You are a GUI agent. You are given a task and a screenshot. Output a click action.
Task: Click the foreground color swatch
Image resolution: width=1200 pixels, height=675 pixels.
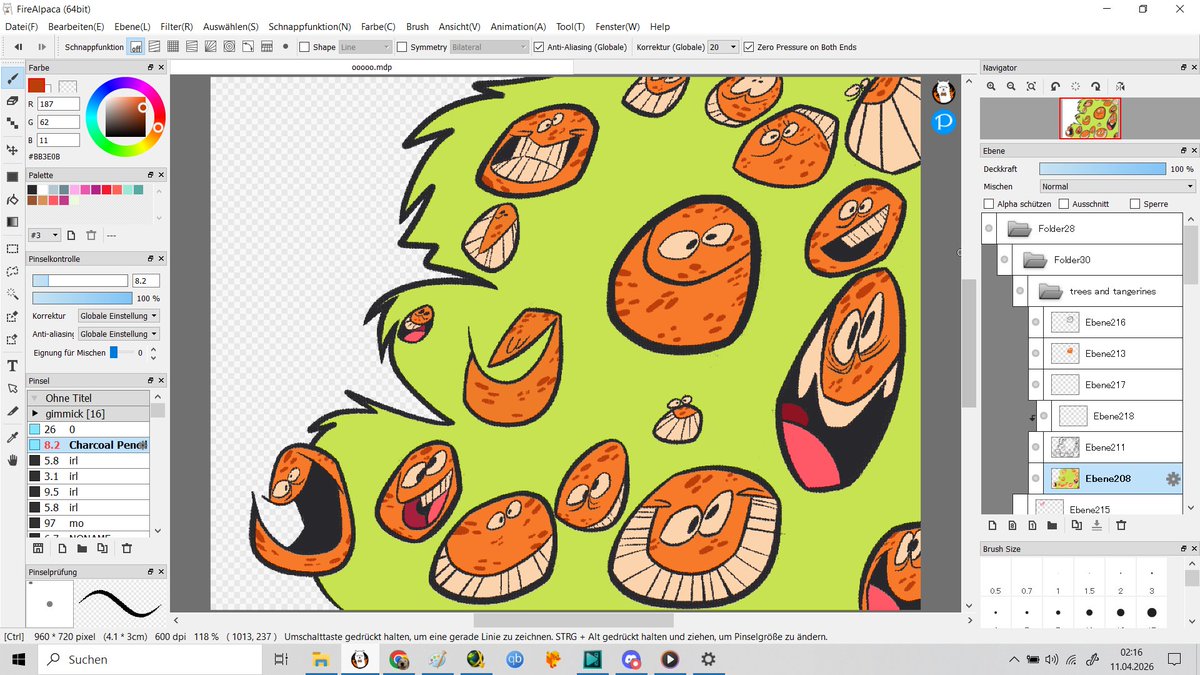click(x=38, y=85)
